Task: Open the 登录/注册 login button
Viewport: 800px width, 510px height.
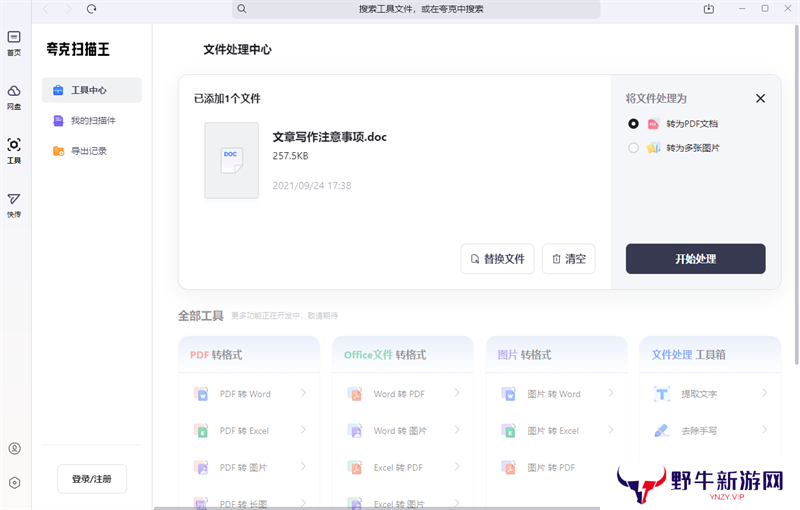Action: [92, 479]
